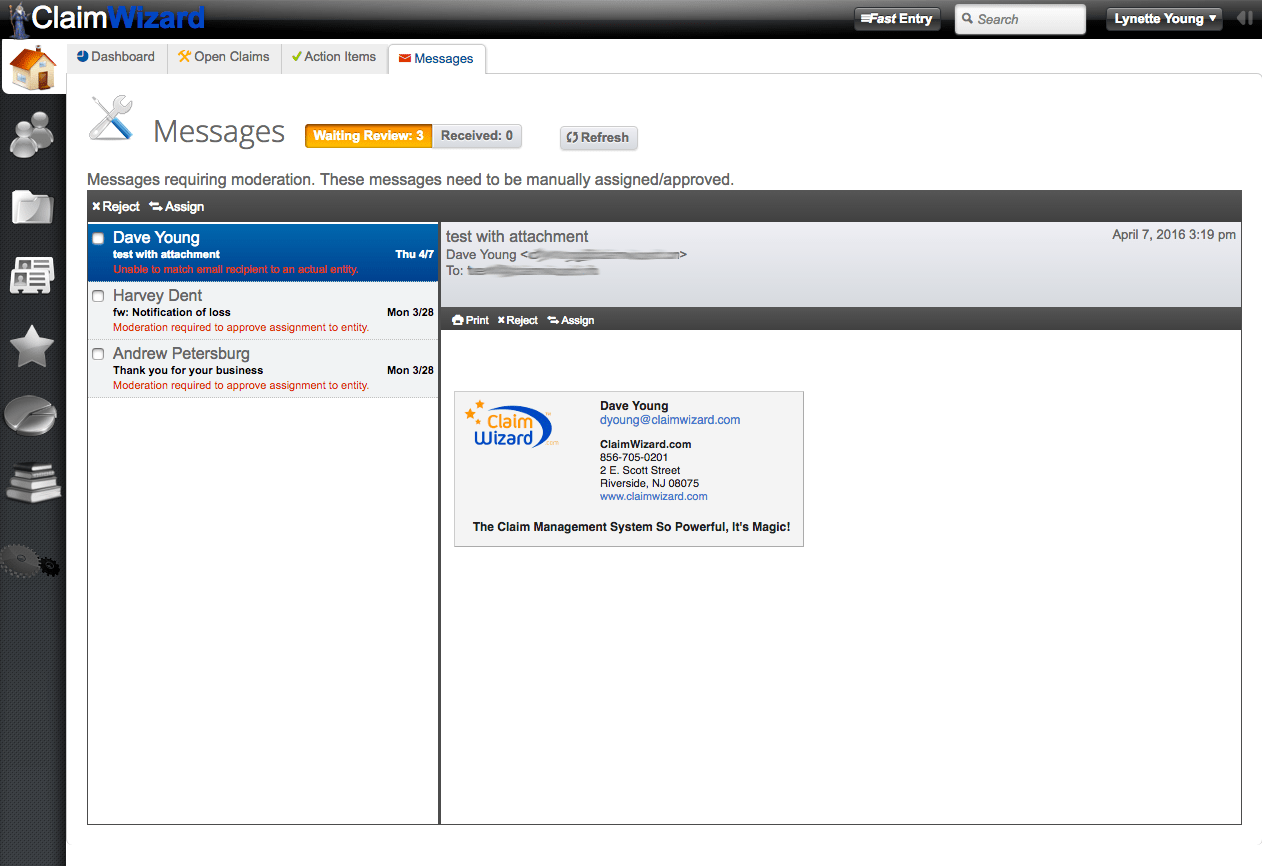
Task: Select the contacts people icon in sidebar
Action: click(33, 136)
